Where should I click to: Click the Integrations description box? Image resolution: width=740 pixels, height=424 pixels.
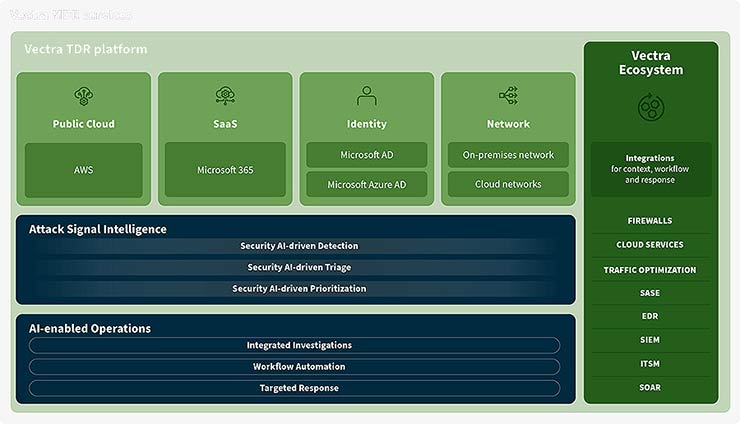coord(651,169)
